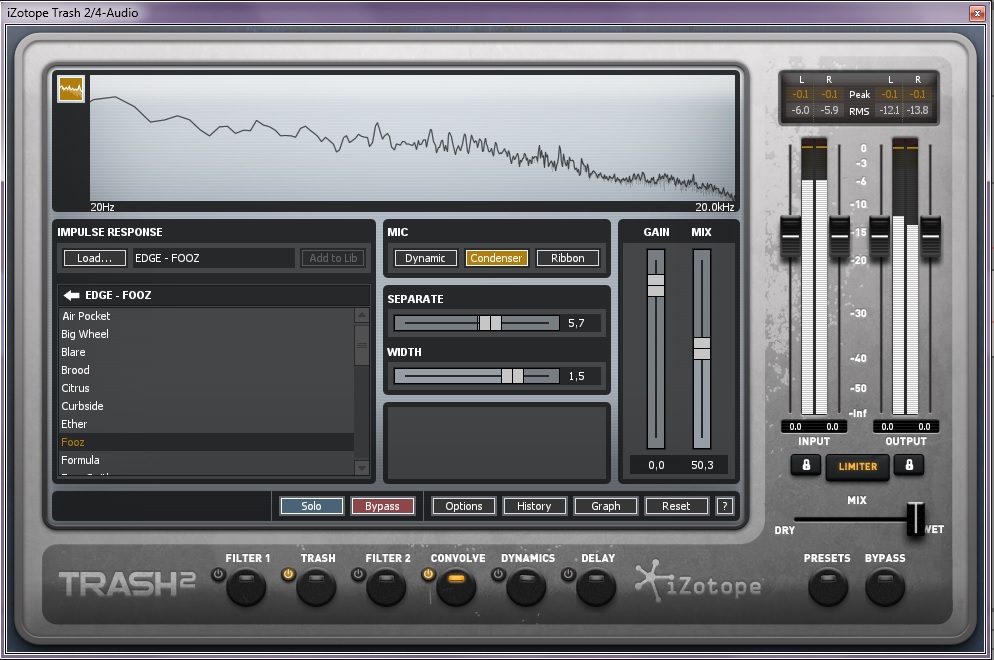Open the Dynamics module knob button

pos(526,588)
